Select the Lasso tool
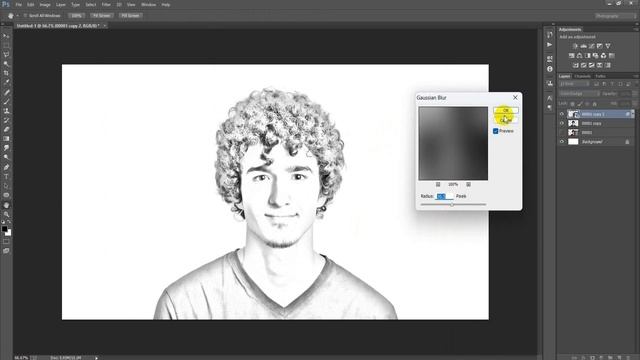The height and width of the screenshot is (360, 640). coord(6,55)
